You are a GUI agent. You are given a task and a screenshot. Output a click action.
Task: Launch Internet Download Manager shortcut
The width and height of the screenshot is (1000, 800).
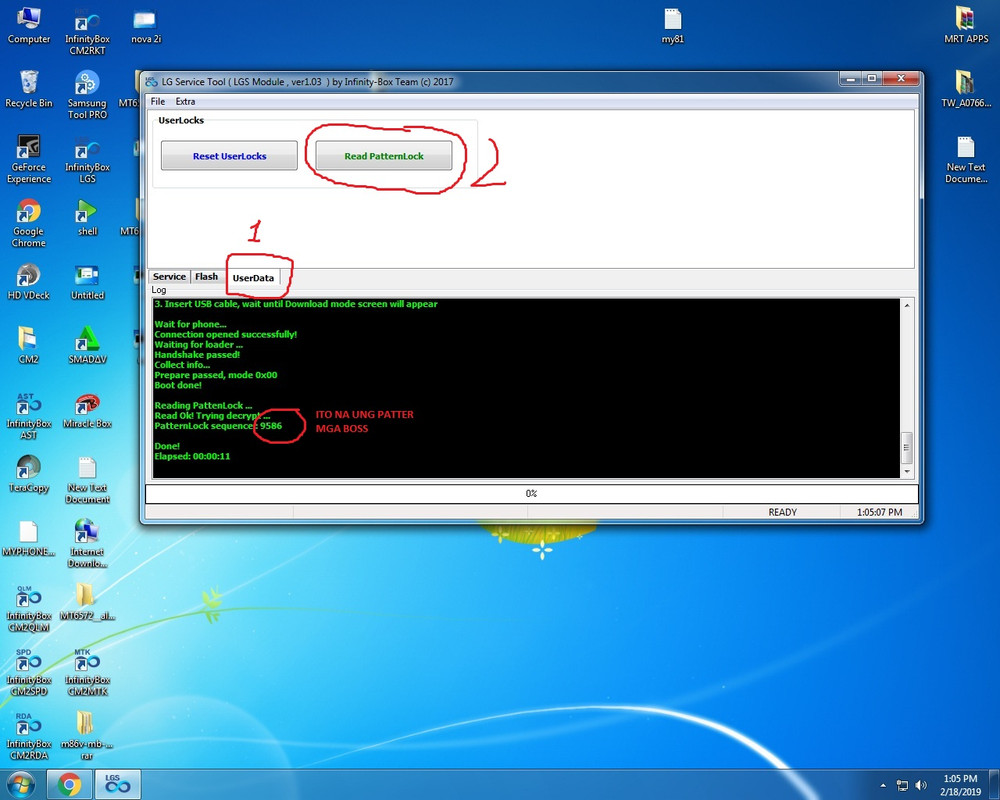click(87, 544)
